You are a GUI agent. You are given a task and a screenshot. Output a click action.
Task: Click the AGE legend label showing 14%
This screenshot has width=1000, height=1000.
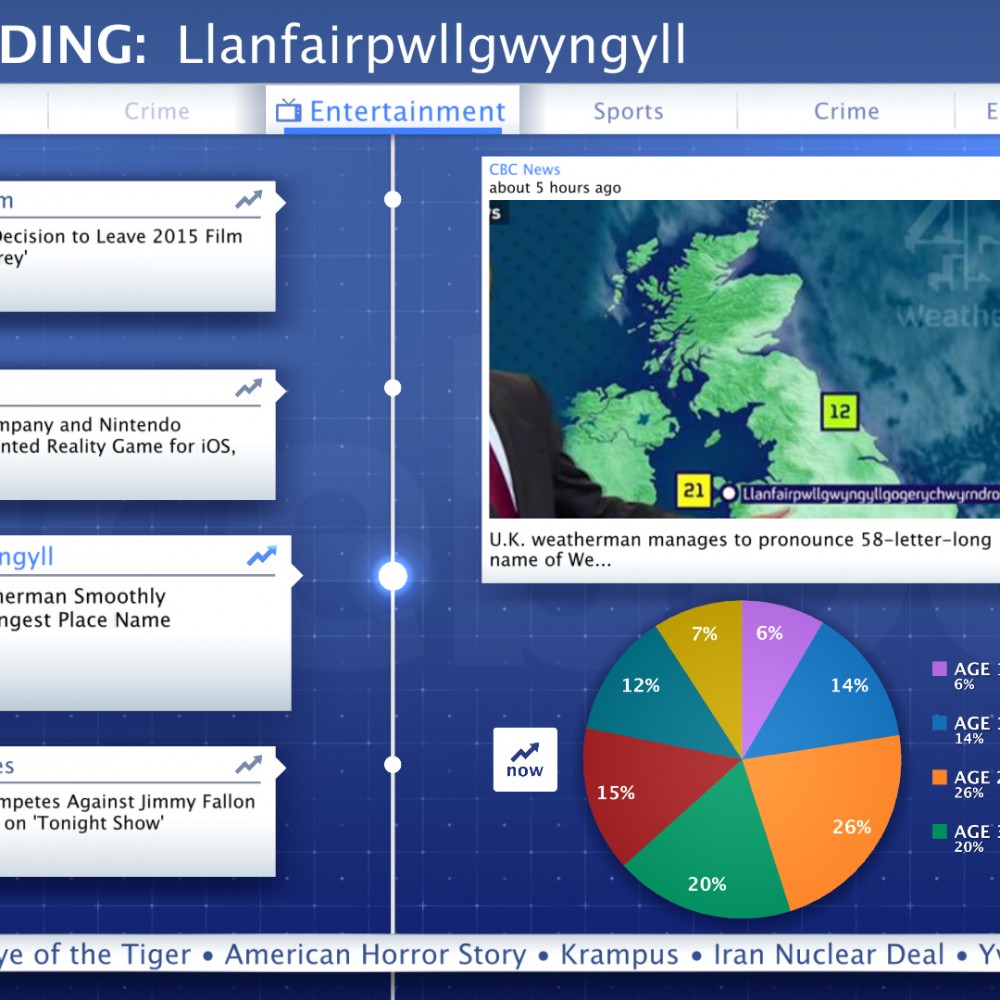(x=976, y=730)
